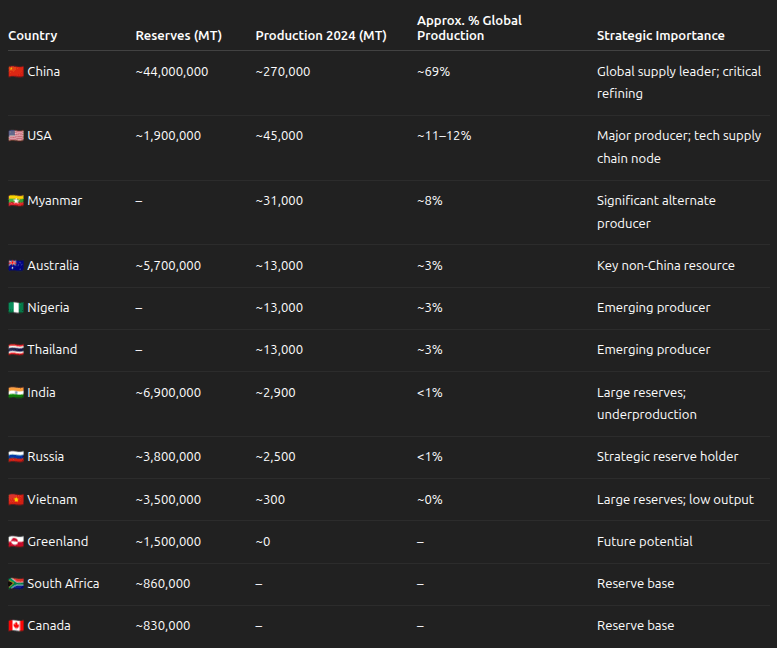This screenshot has height=648, width=777.
Task: Click the Myanmar flag icon
Action: pyautogui.click(x=16, y=201)
